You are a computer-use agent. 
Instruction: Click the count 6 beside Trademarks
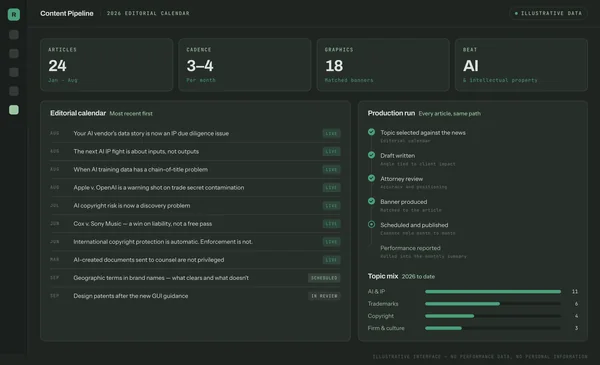(x=576, y=304)
